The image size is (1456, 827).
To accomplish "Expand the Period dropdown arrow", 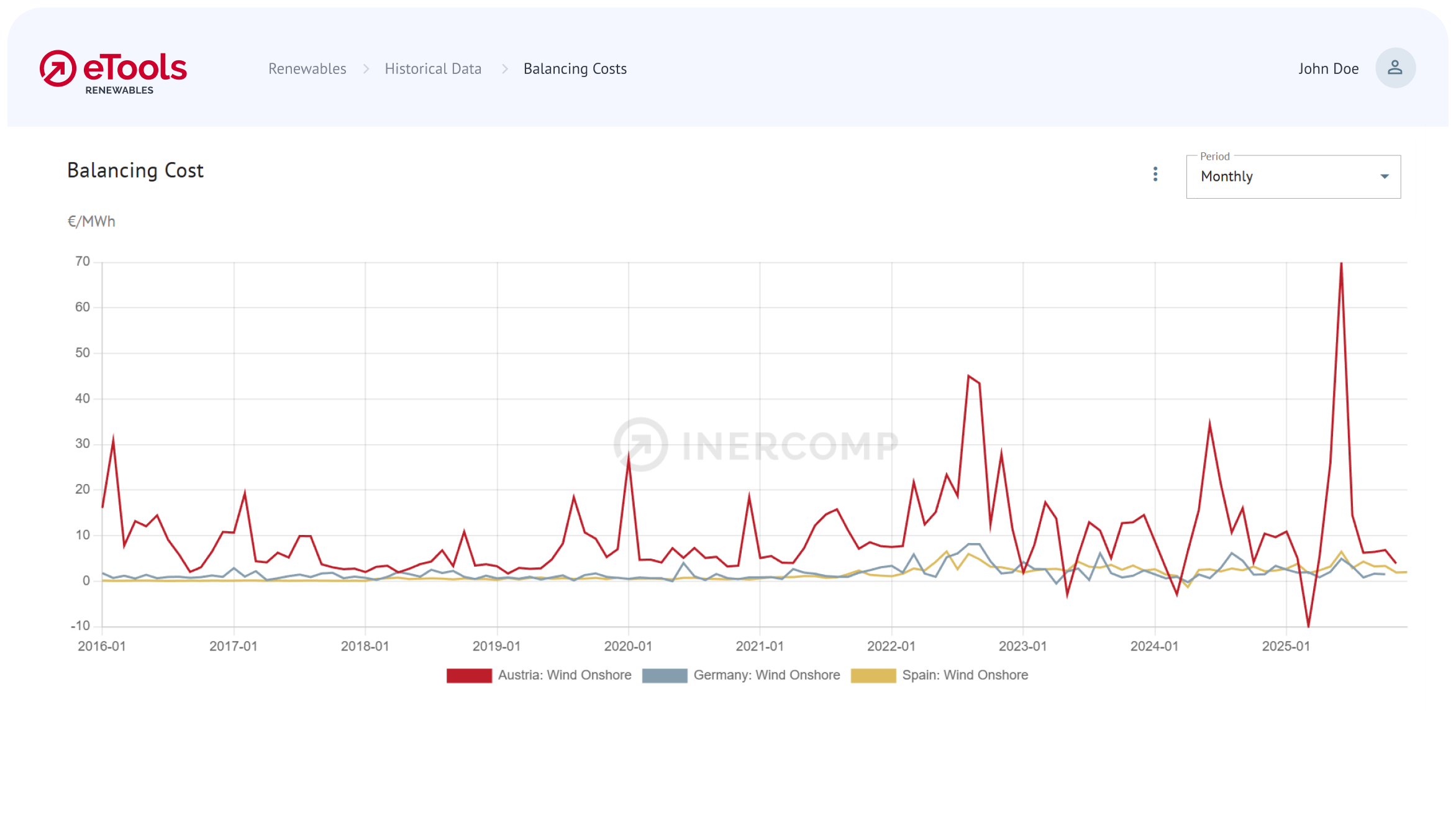I will tap(1384, 176).
